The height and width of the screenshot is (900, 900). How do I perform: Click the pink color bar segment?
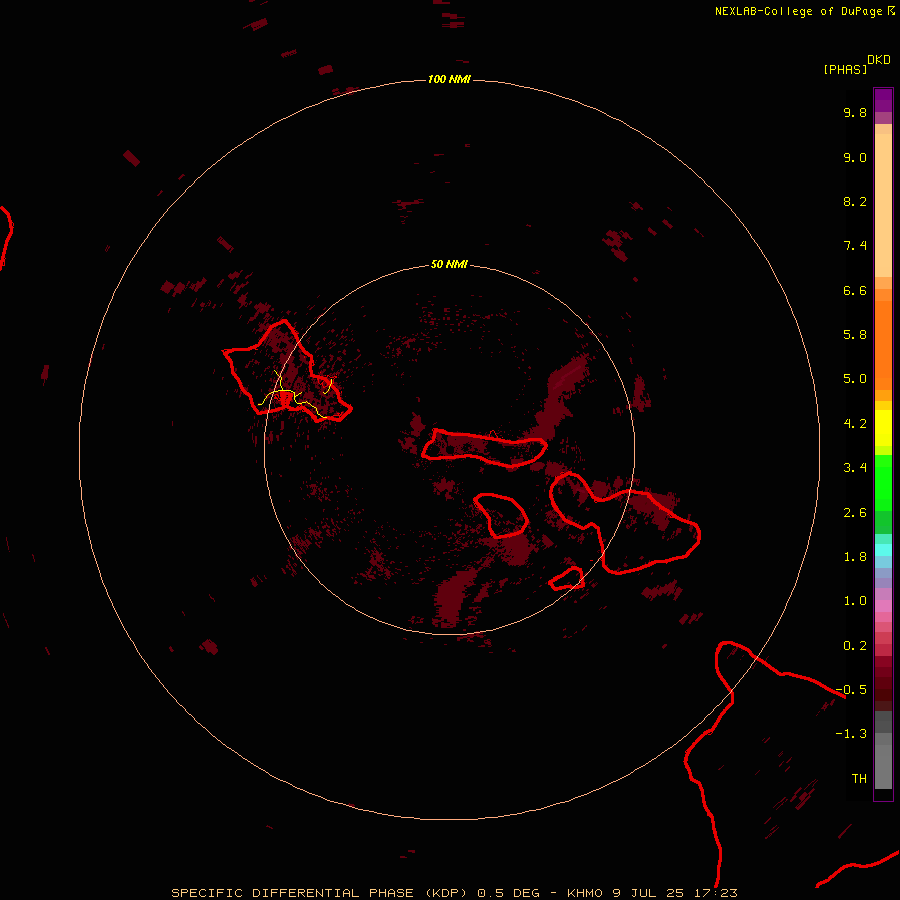coord(883,606)
